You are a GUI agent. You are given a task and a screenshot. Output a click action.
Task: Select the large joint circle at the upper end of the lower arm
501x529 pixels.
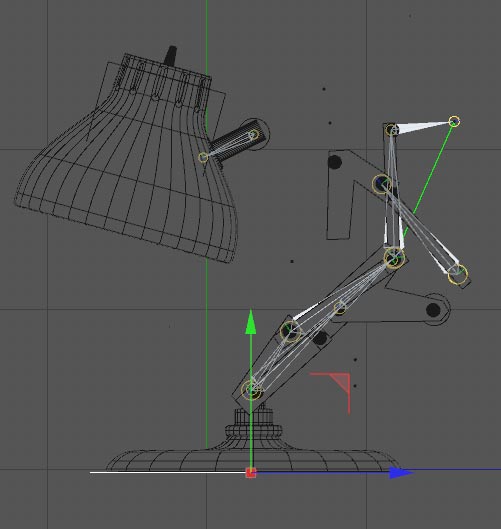click(x=290, y=331)
